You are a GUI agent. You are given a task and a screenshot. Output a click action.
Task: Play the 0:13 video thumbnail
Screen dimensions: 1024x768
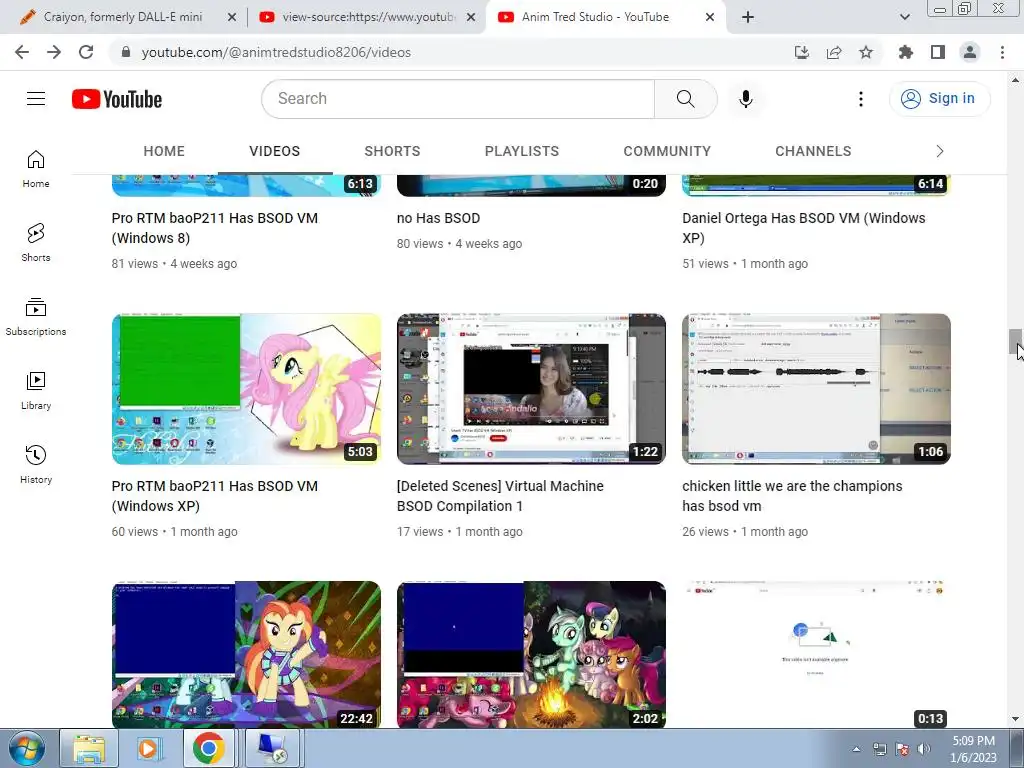816,655
